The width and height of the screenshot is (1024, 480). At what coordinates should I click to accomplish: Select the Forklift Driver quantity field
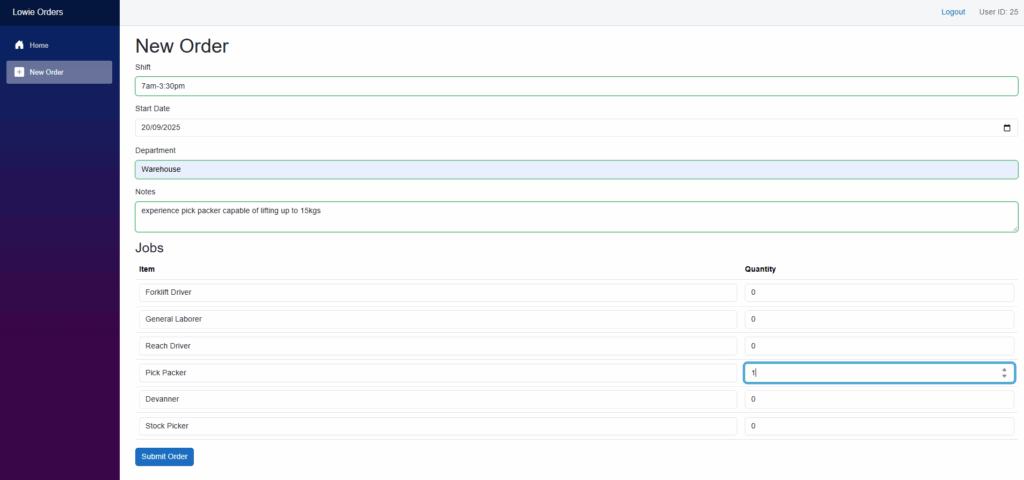coord(879,292)
